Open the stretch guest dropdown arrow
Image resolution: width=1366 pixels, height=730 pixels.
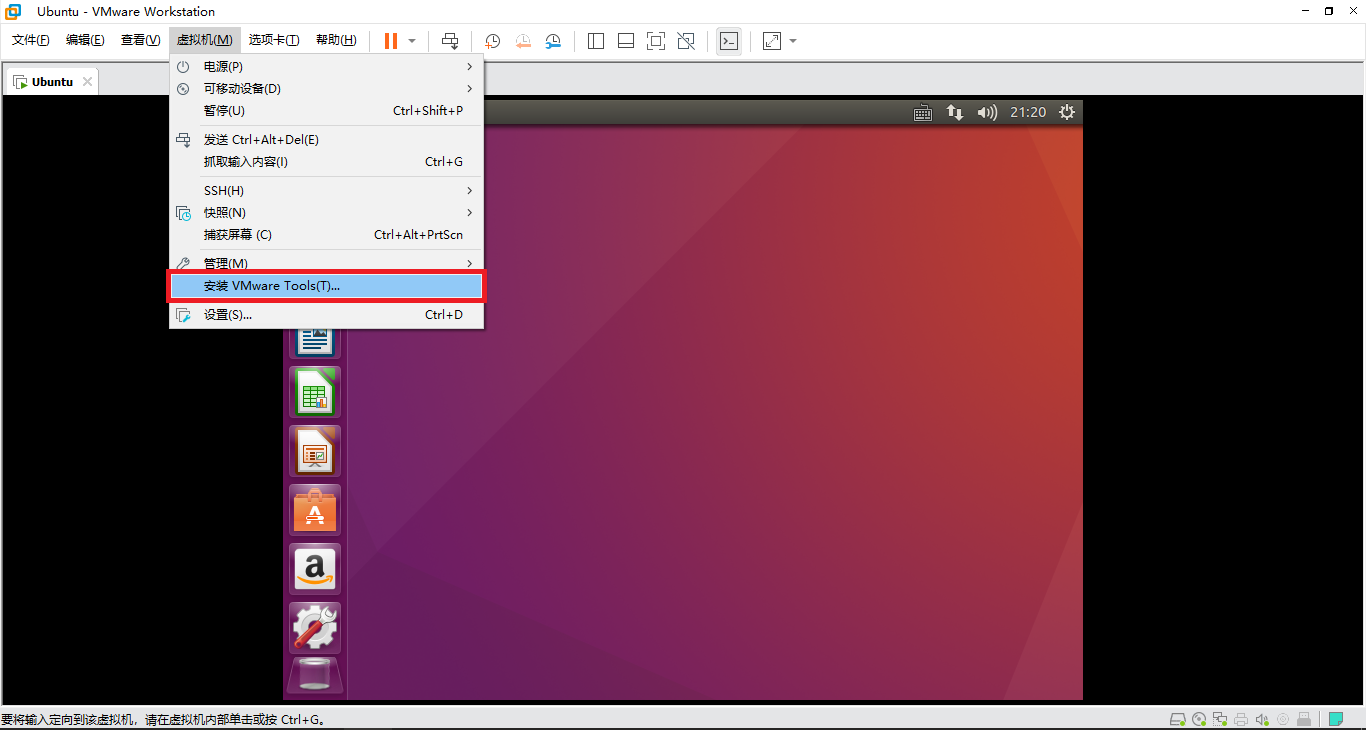793,41
